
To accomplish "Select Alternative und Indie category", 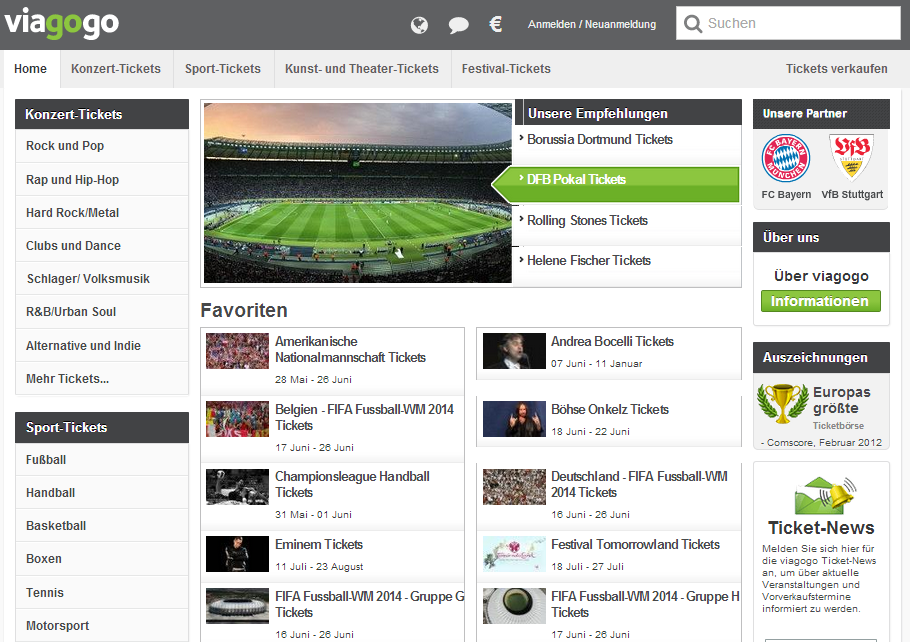I will coord(102,345).
